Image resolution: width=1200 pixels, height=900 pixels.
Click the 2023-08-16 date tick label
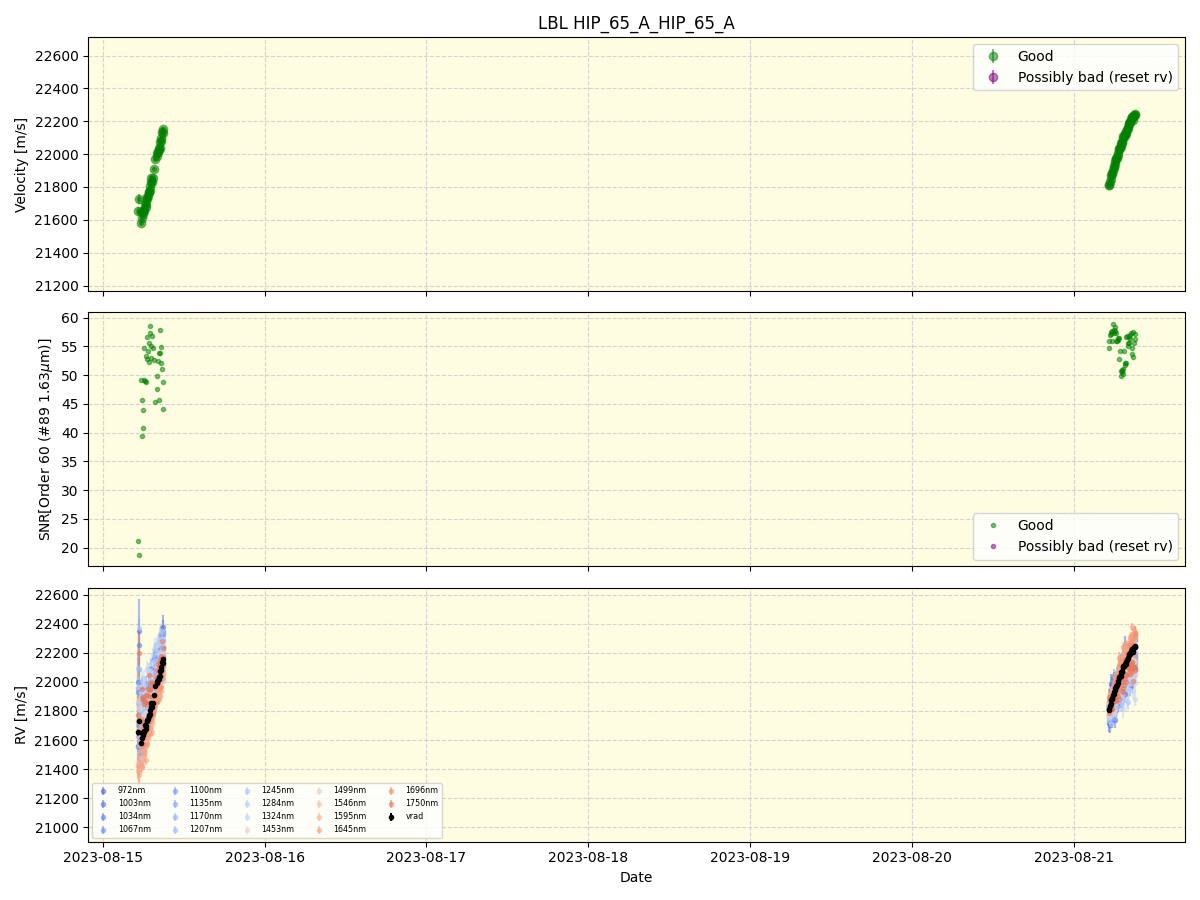265,858
